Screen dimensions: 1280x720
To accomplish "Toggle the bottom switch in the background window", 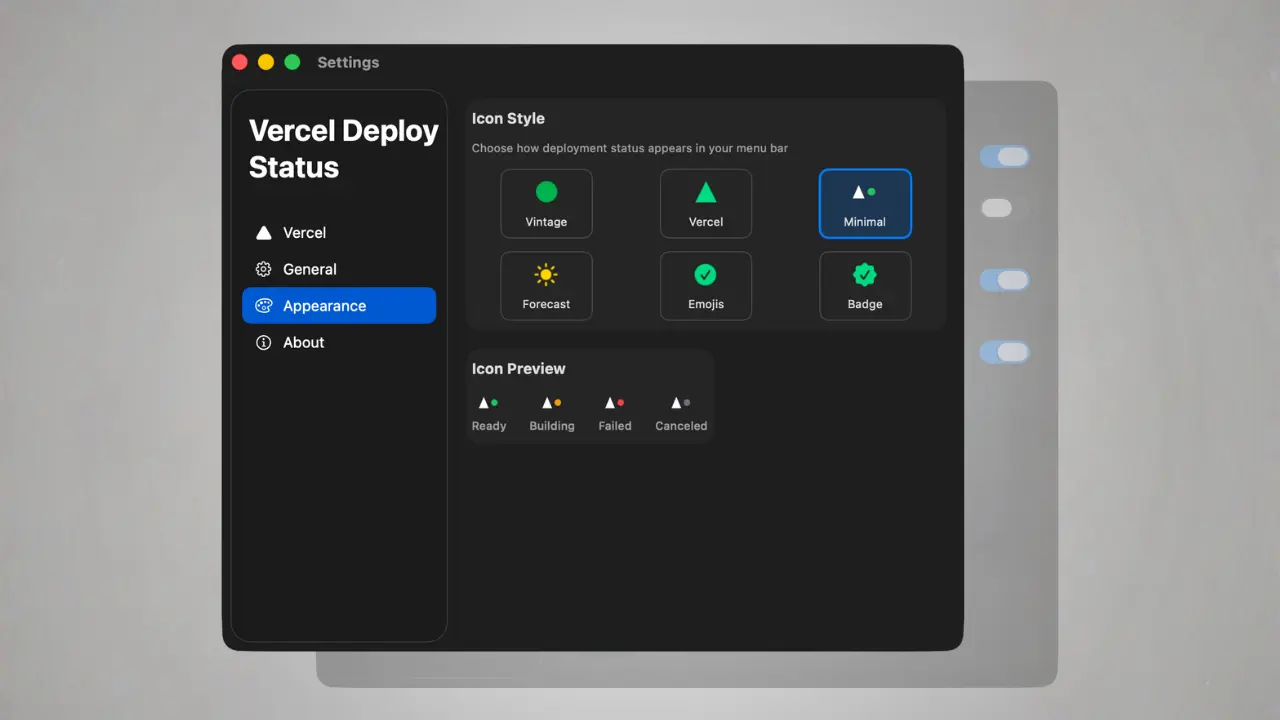I will 1004,352.
